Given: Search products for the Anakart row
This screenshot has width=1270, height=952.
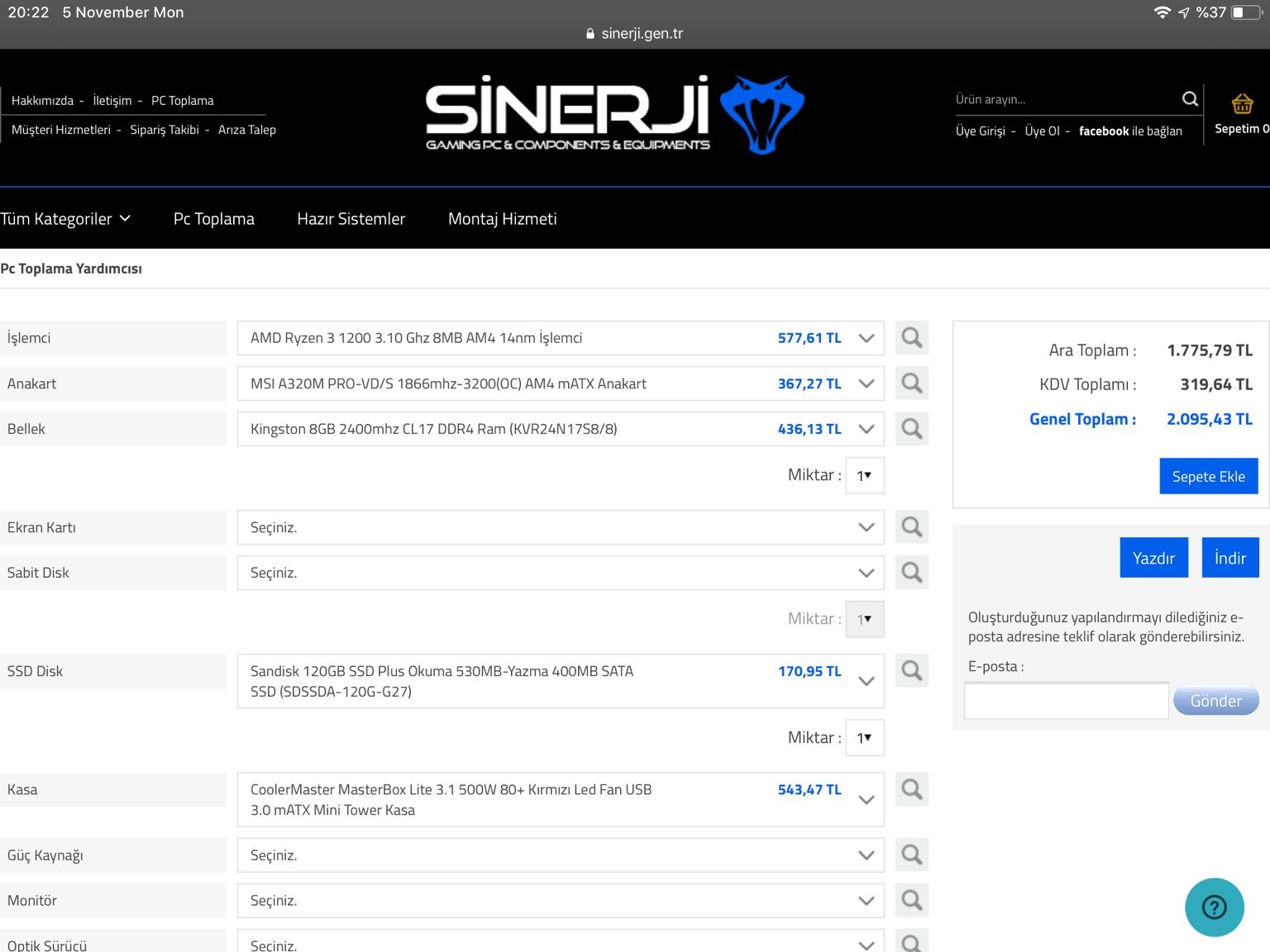Looking at the screenshot, I should click(x=912, y=383).
